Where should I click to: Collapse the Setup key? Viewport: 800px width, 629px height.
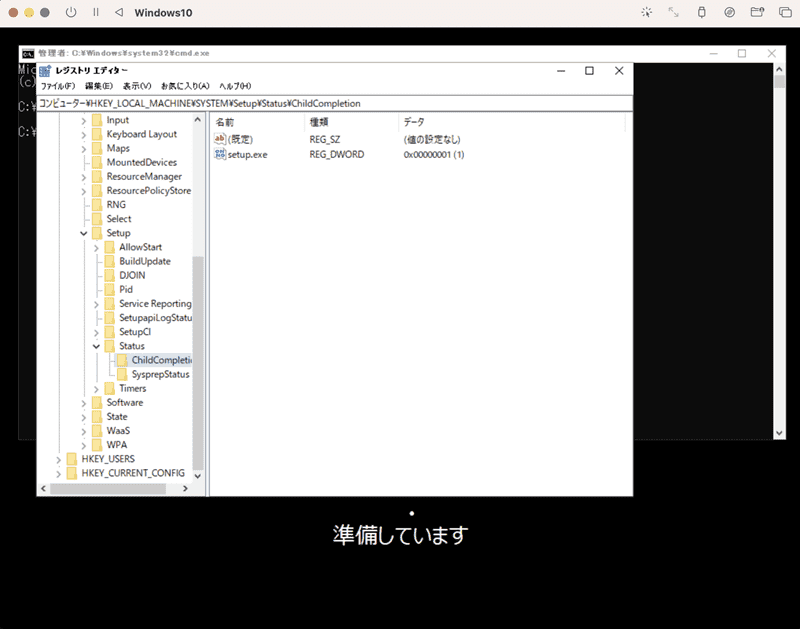point(84,233)
